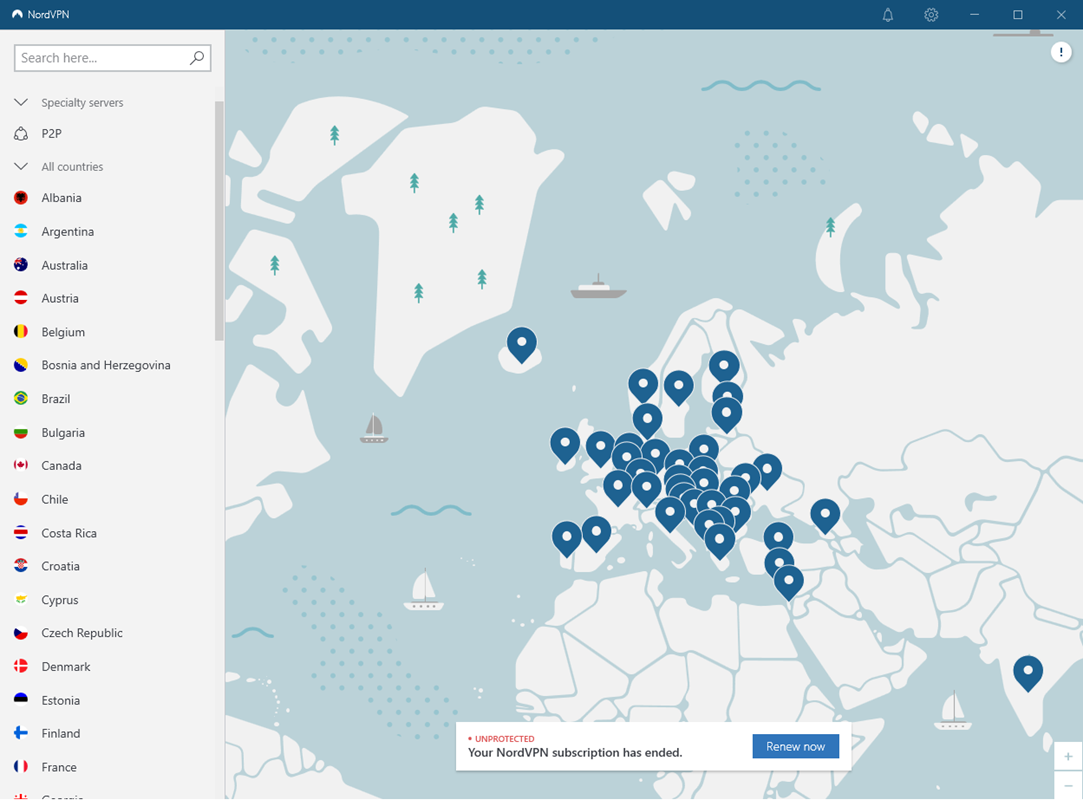Click the Ireland map pin
1083x800 pixels.
pos(565,444)
